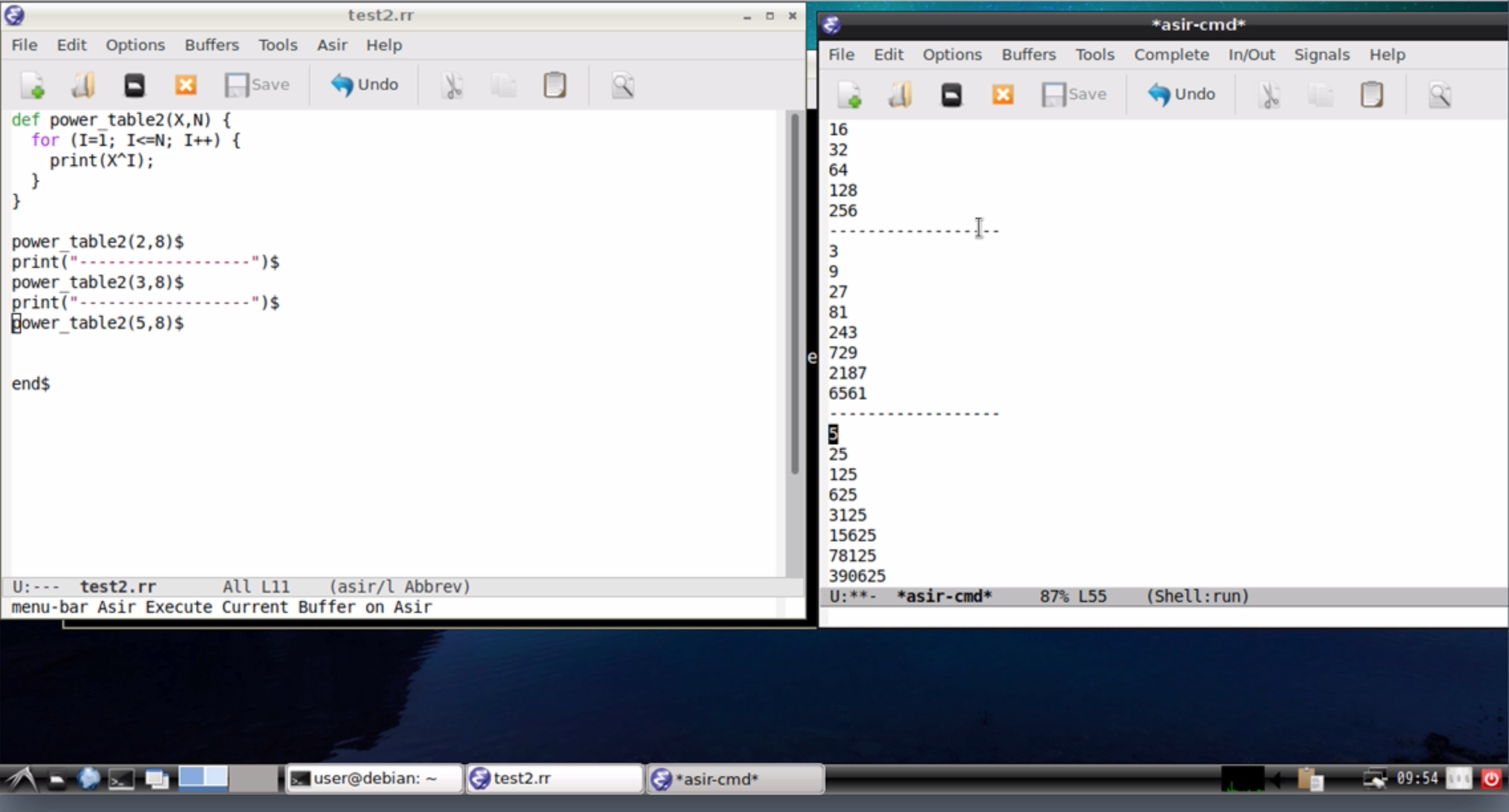Copy icon in asir-cmd toolbar
This screenshot has height=812, width=1509.
tap(1321, 94)
